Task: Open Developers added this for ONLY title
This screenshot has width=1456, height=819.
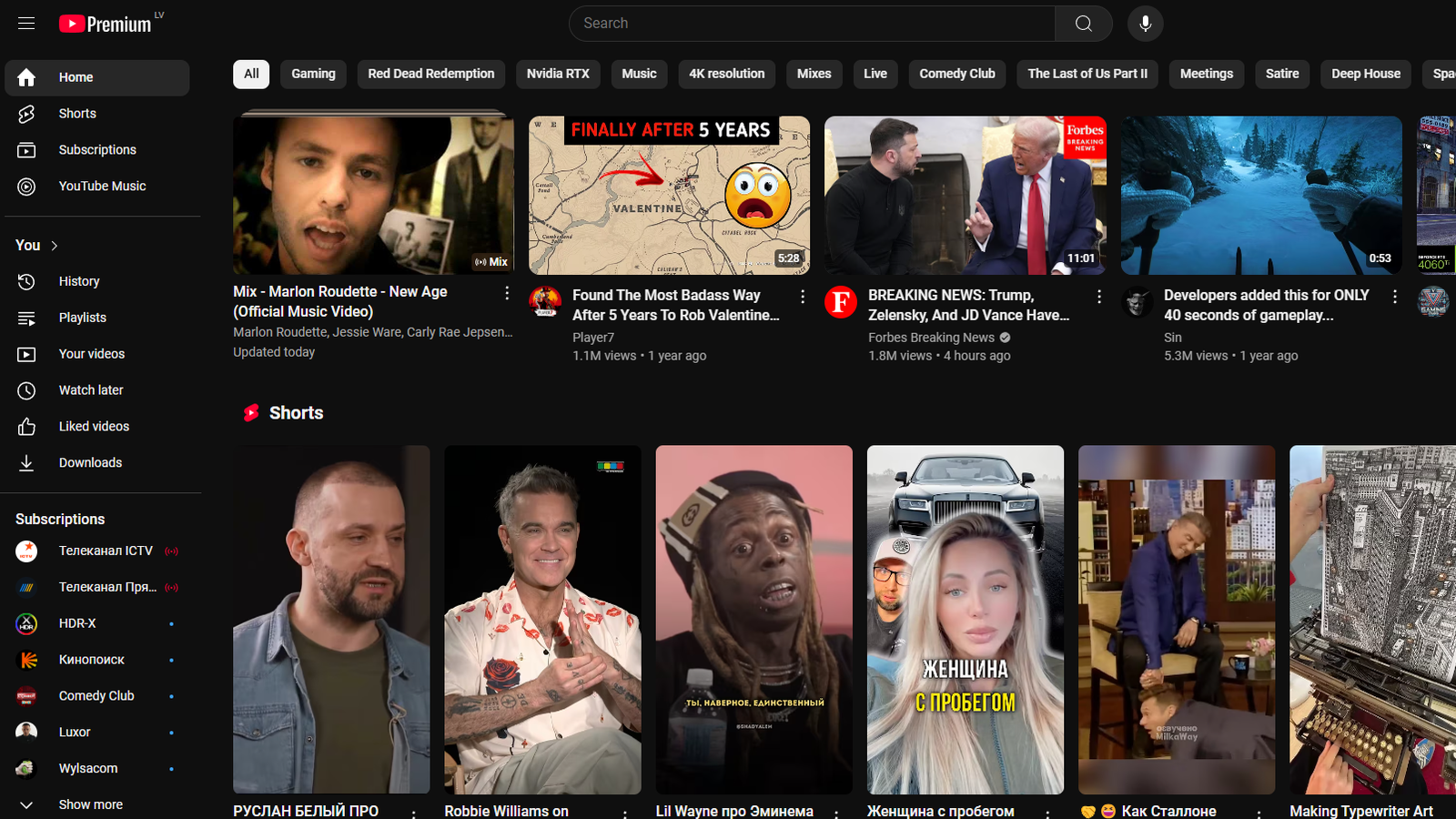Action: 1267,305
